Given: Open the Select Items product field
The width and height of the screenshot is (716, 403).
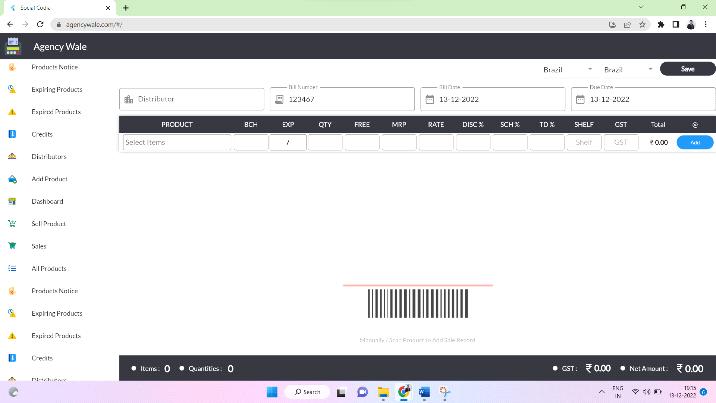Looking at the screenshot, I should click(x=177, y=142).
